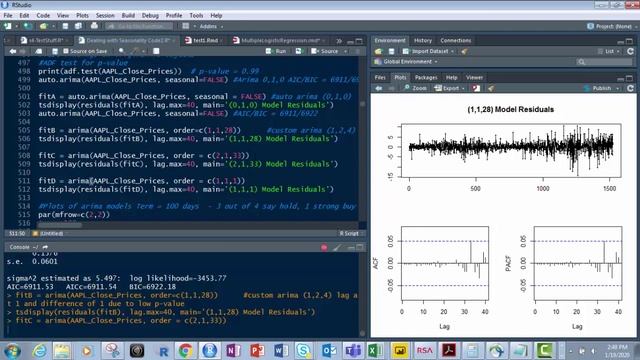Click the workspace panes grid icon
Image resolution: width=640 pixels, height=360 pixels.
(x=186, y=26)
